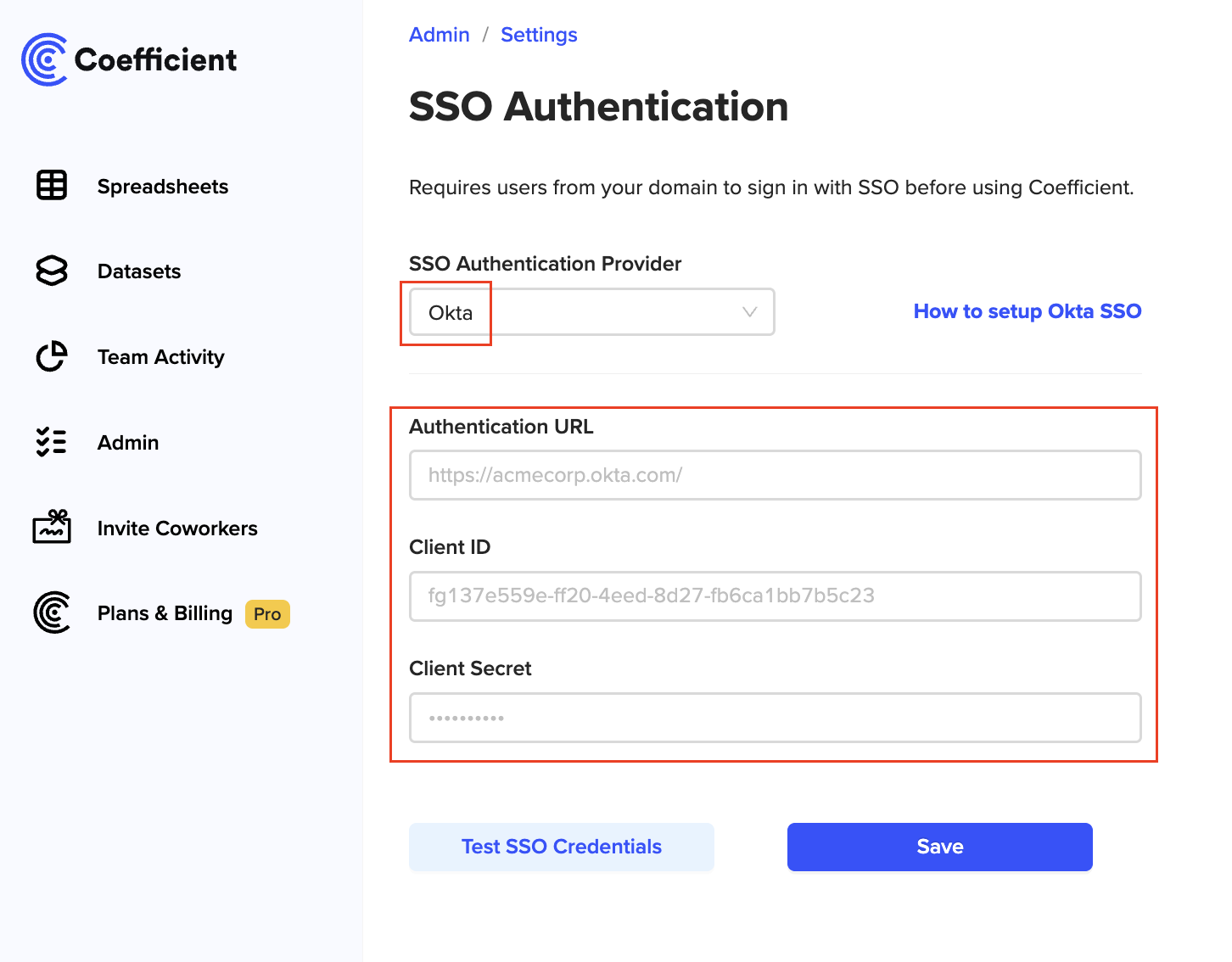Click the chevron arrow in the Okta dropdown
1232x962 pixels.
pyautogui.click(x=749, y=312)
